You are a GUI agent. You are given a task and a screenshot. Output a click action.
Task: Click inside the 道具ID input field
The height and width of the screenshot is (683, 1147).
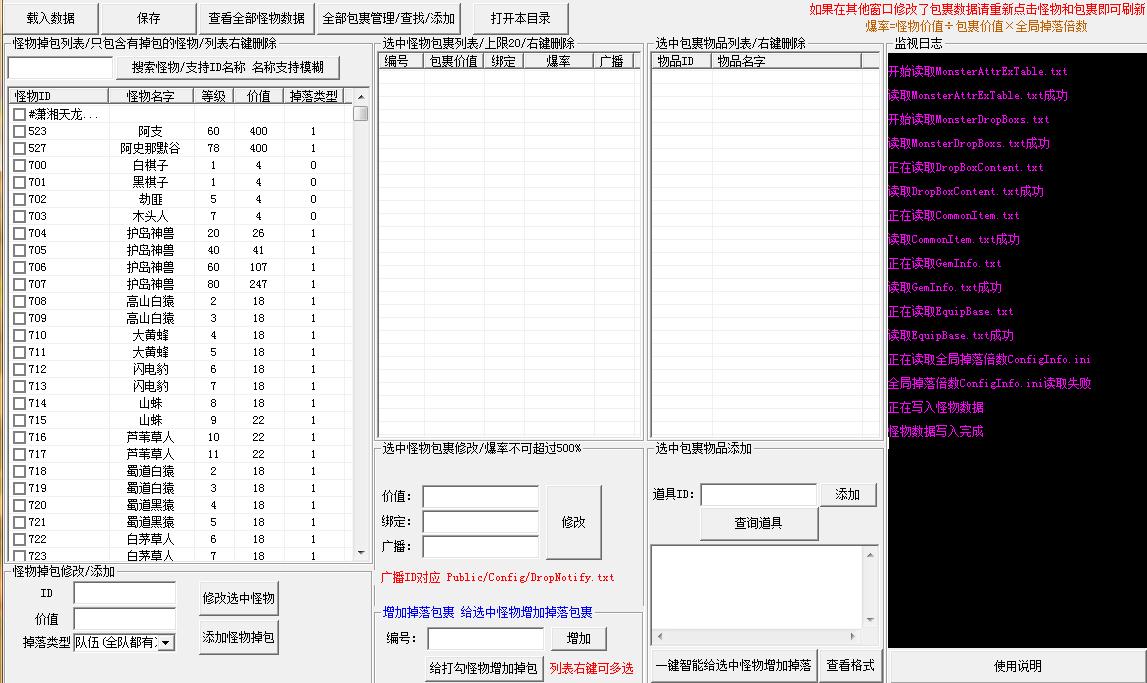click(760, 494)
